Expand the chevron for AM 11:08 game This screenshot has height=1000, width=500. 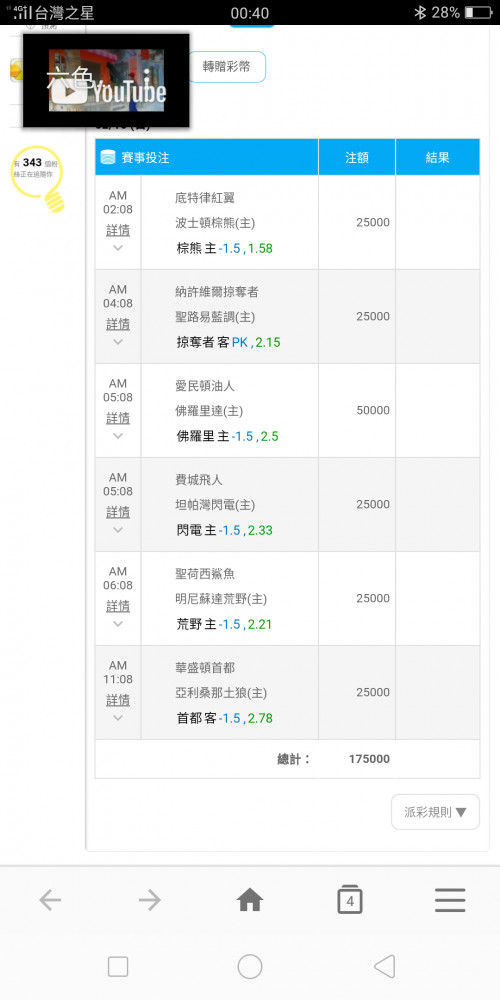[x=118, y=718]
